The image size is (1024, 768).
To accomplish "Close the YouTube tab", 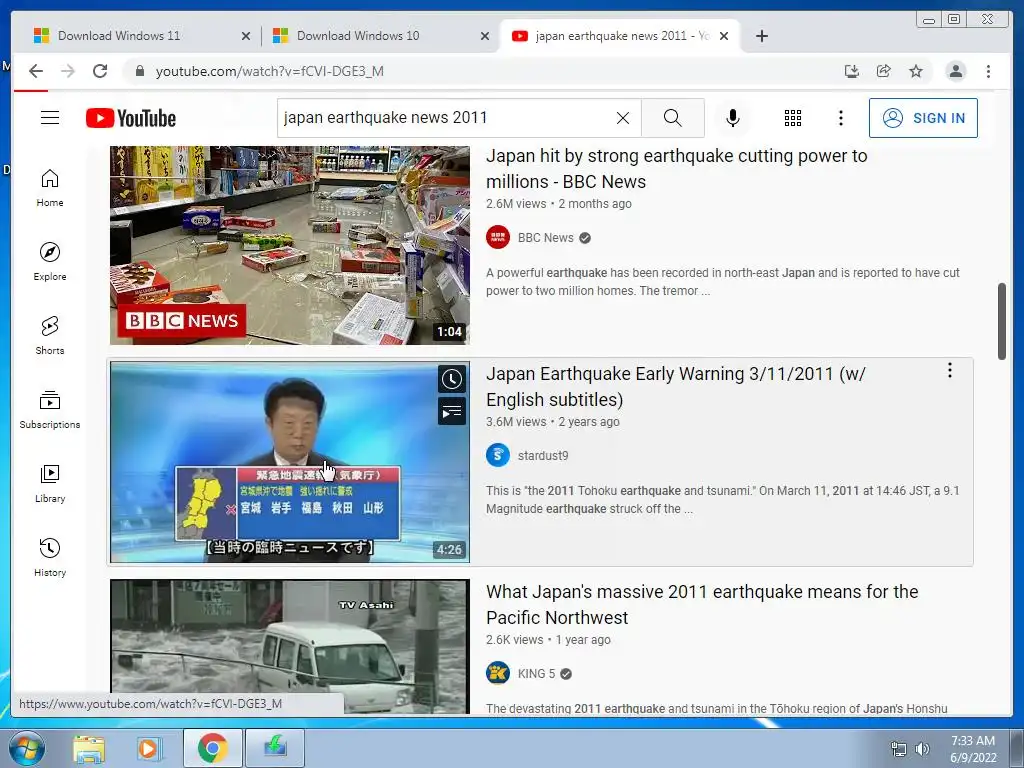I will pyautogui.click(x=724, y=36).
